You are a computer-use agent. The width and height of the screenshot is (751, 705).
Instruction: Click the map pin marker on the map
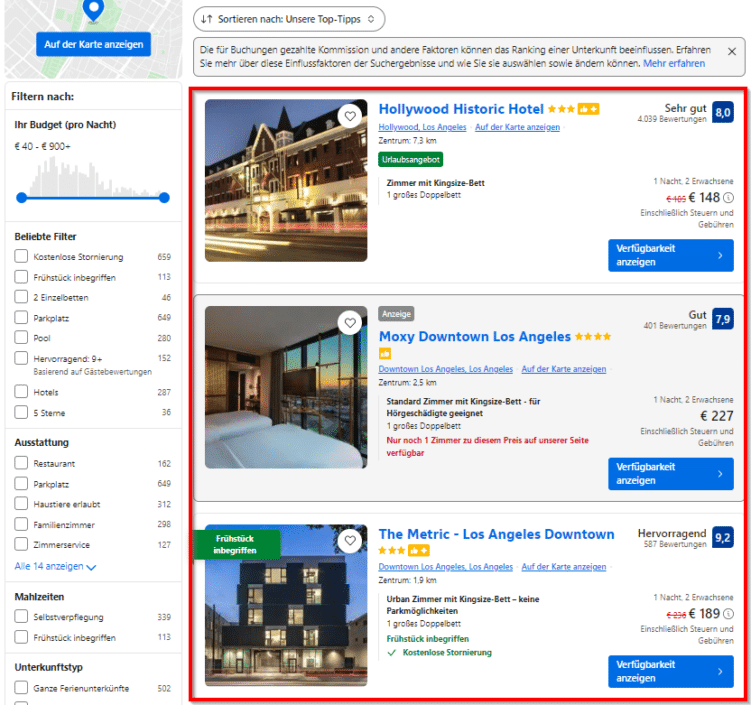click(93, 10)
